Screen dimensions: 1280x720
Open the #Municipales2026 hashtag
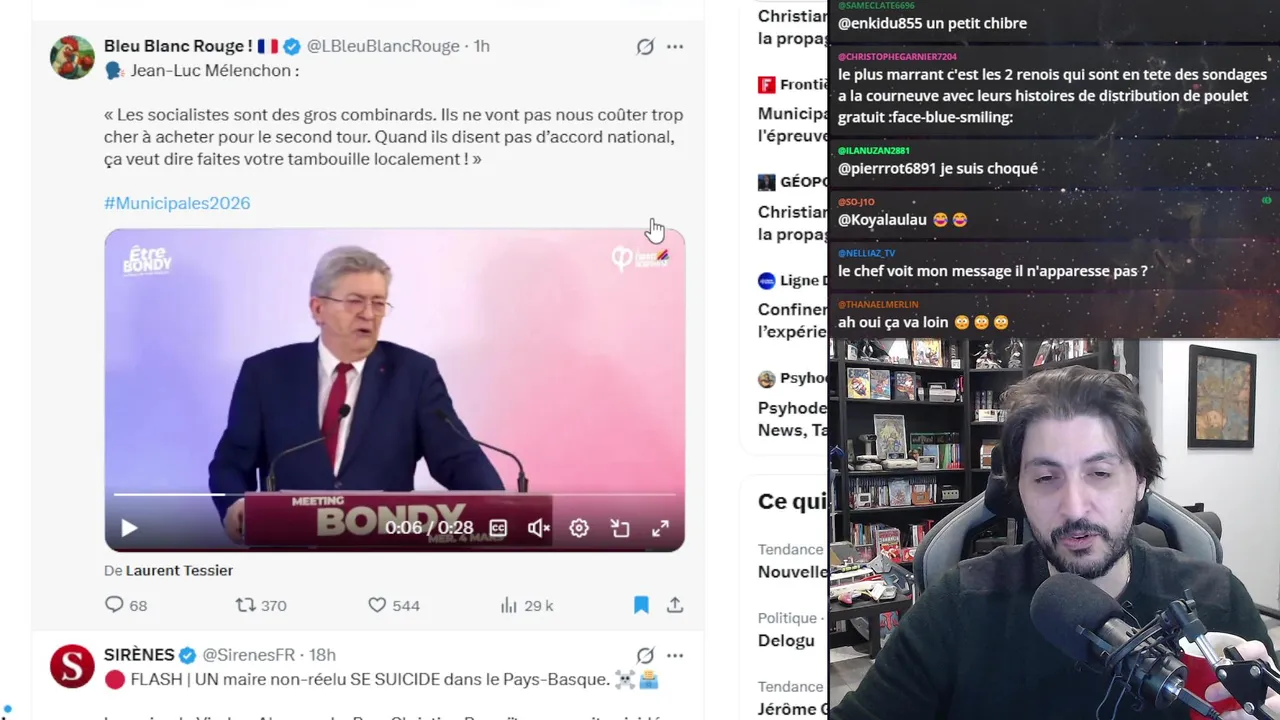[177, 203]
